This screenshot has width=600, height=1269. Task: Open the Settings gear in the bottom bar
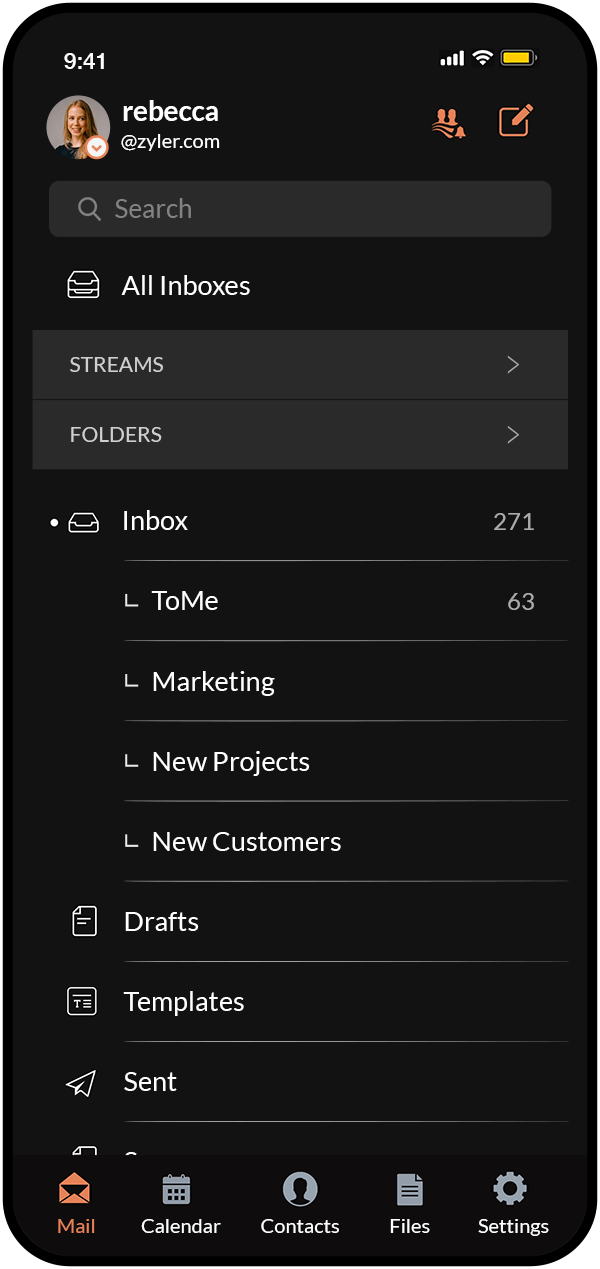[511, 1189]
